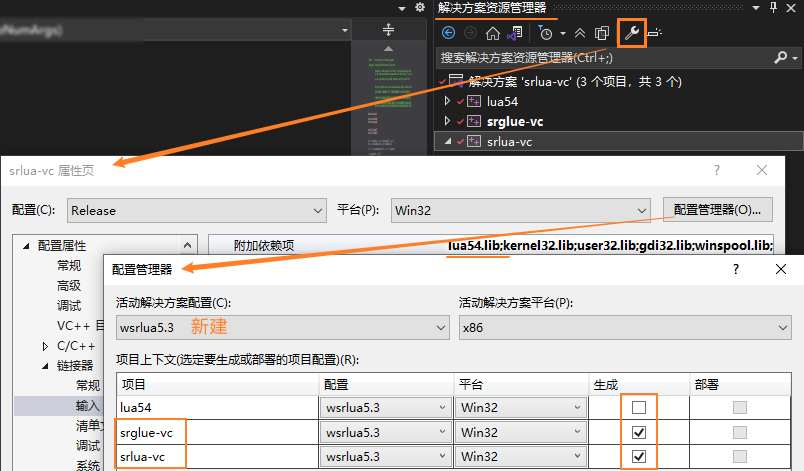Open the 配置(C) Release dropdown
Viewport: 804px width, 471px height.
click(196, 211)
